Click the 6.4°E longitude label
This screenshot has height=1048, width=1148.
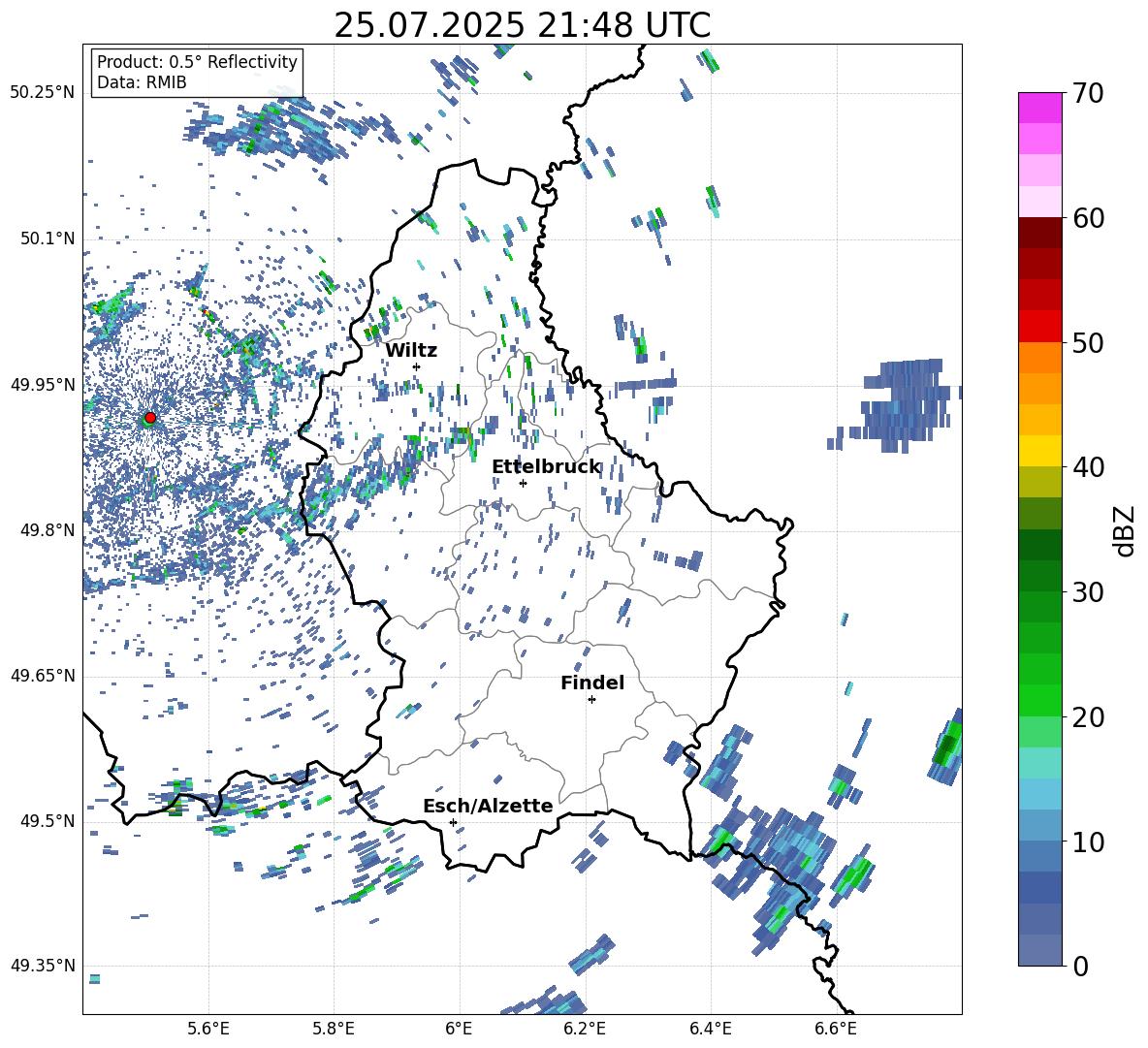coord(710,1029)
